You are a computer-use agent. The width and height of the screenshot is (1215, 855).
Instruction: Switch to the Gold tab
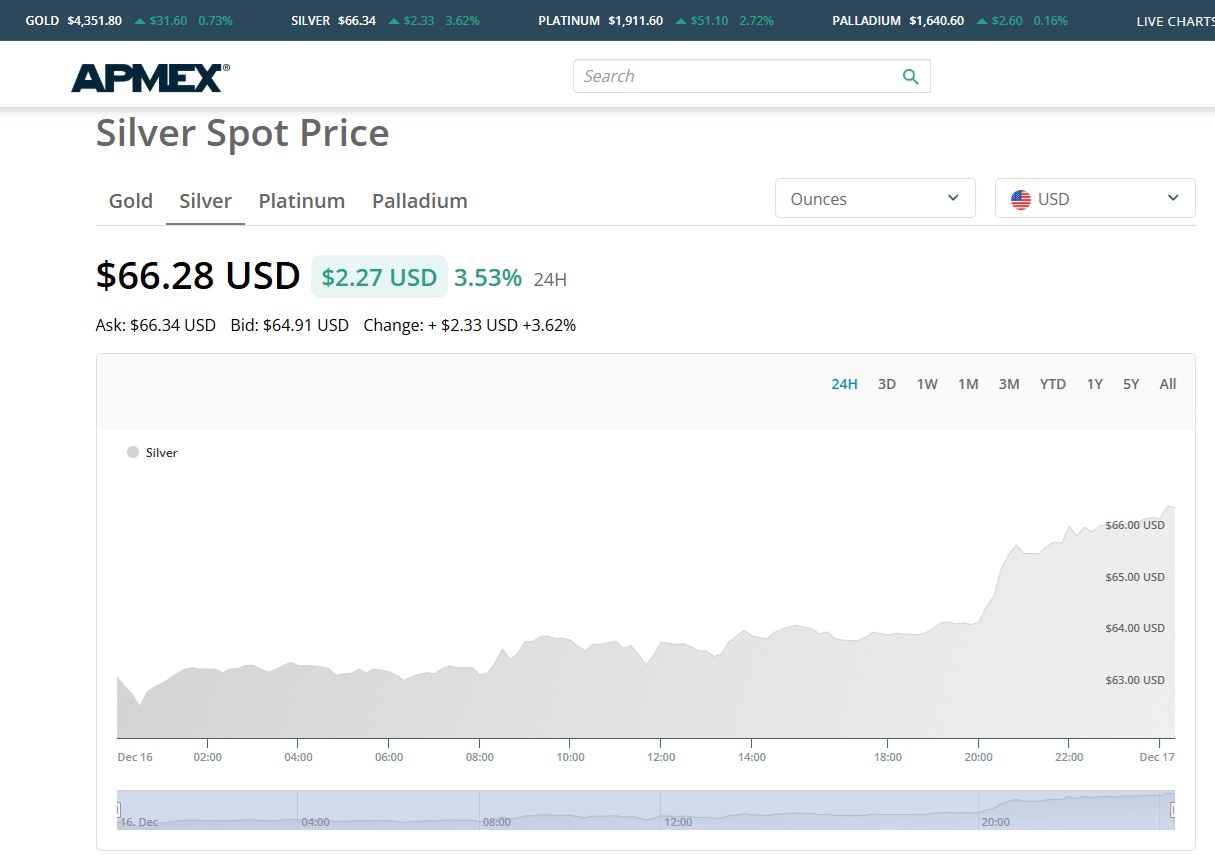[131, 201]
